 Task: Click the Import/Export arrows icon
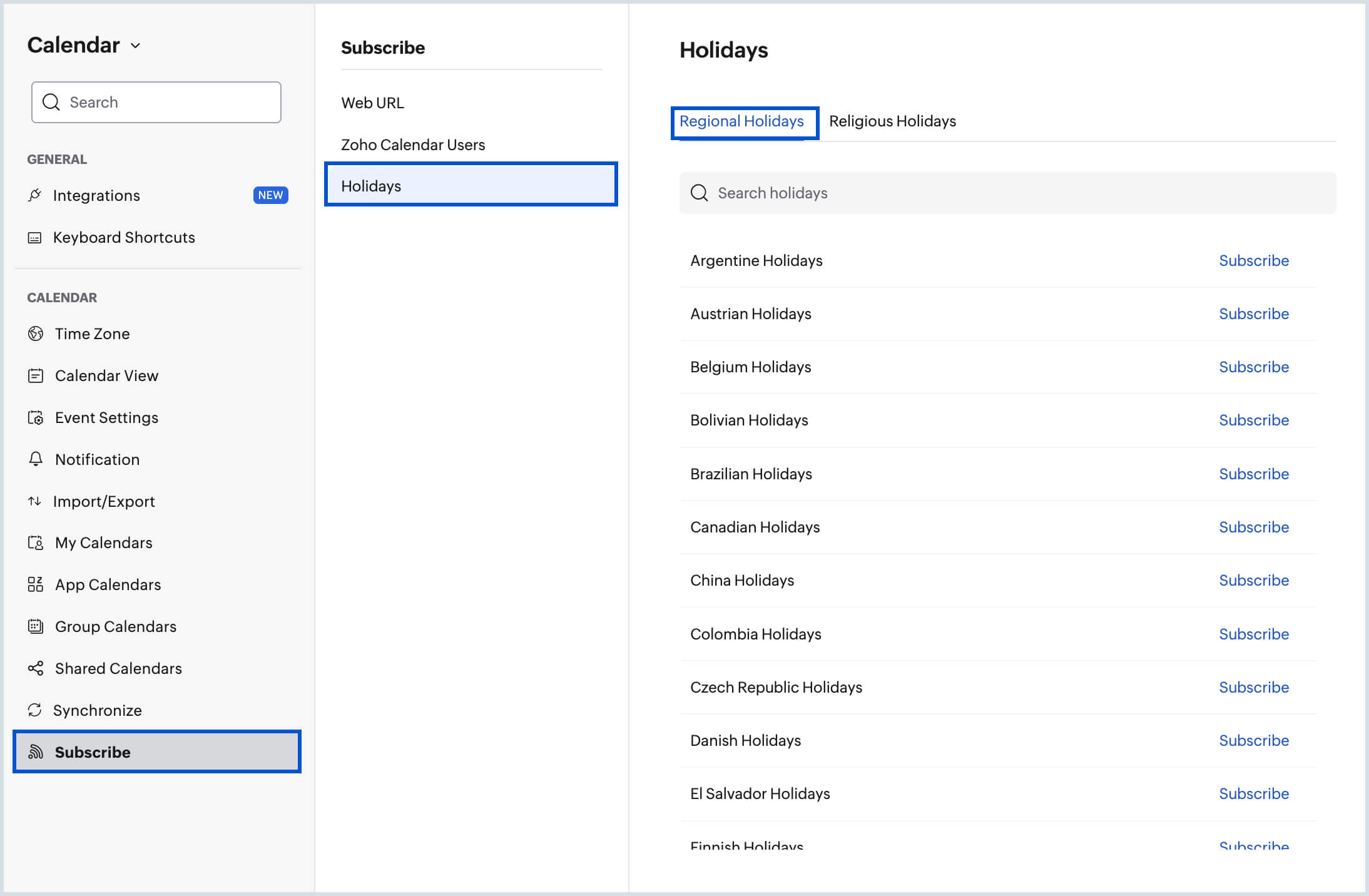pos(35,501)
